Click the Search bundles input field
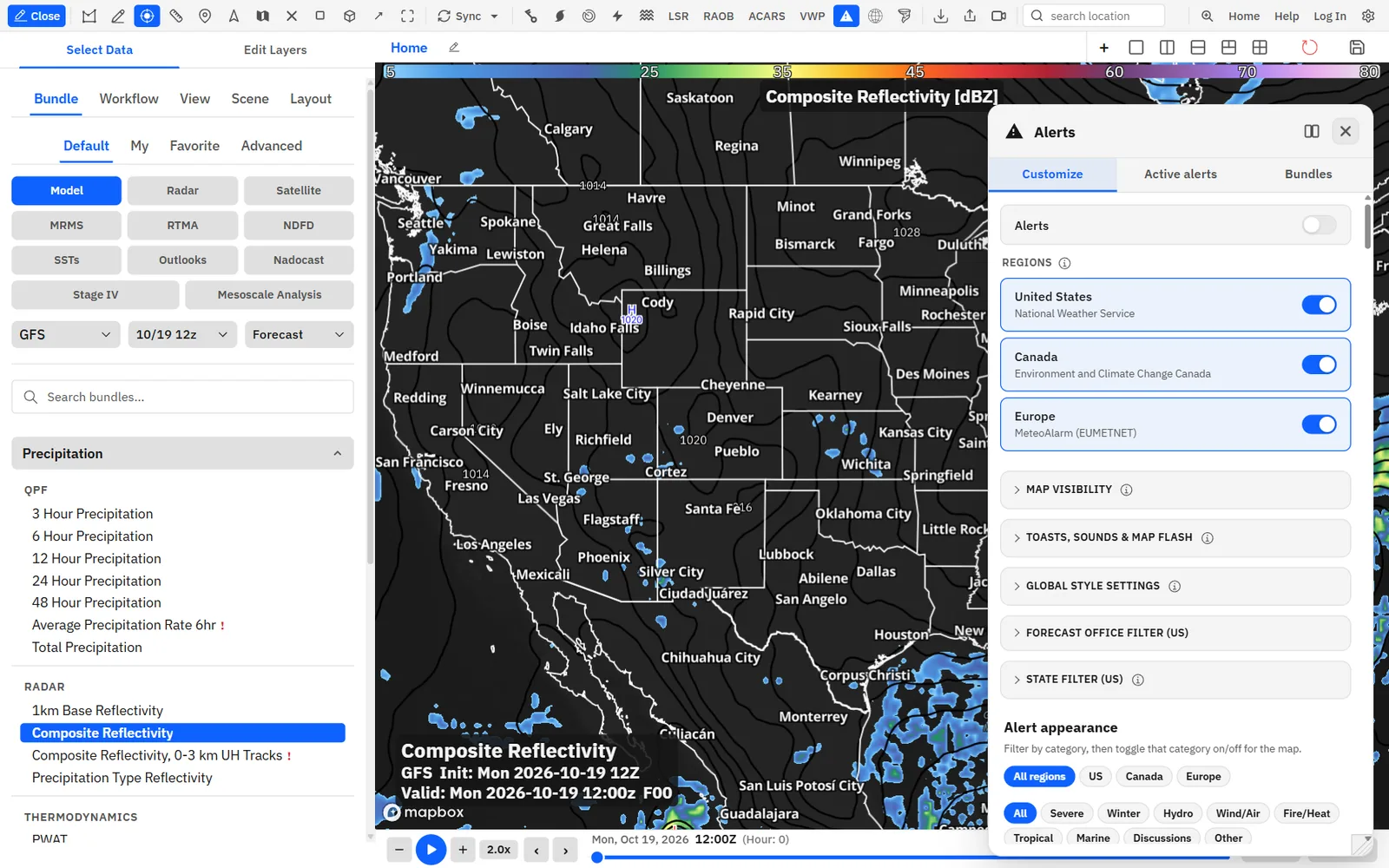This screenshot has width=1389, height=868. coord(182,397)
